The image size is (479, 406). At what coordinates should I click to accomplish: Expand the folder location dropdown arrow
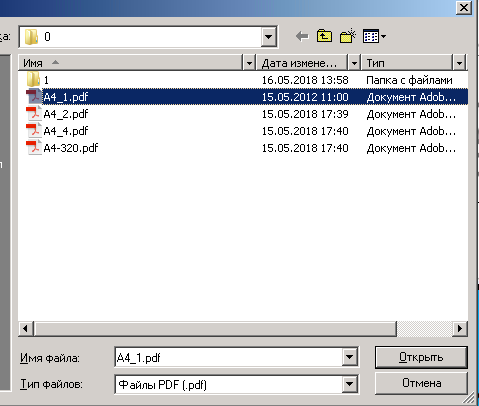tap(269, 36)
